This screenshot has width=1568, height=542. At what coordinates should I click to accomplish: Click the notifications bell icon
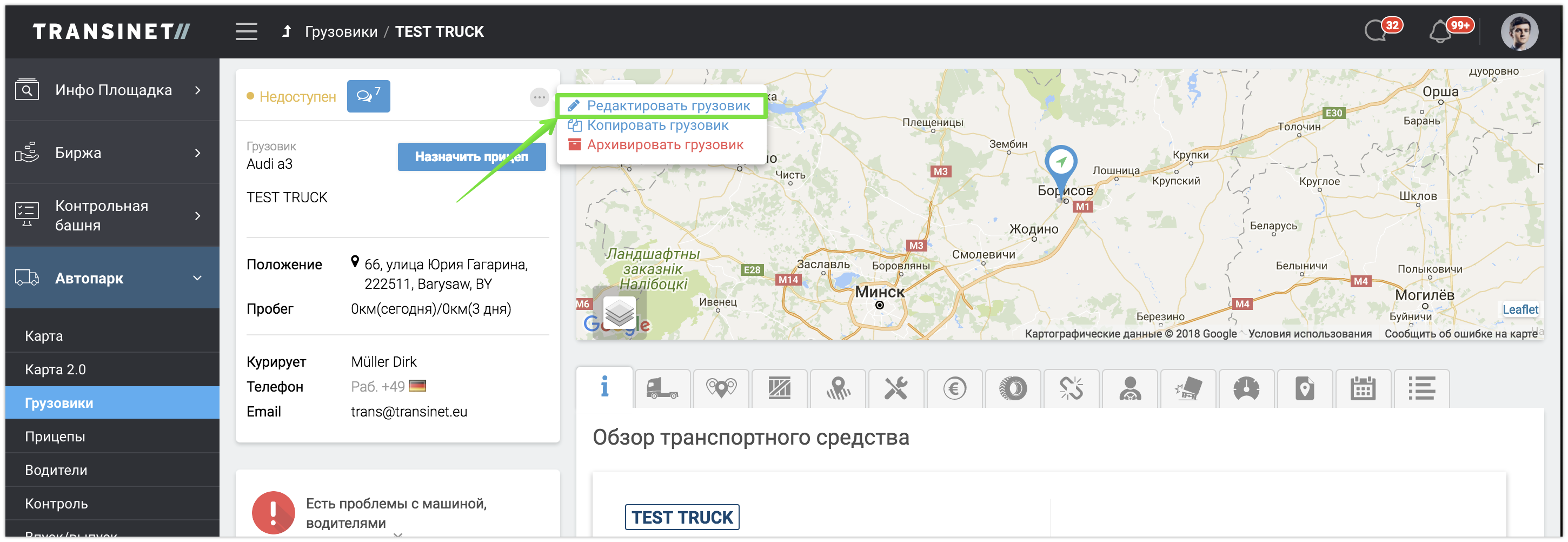click(1439, 32)
